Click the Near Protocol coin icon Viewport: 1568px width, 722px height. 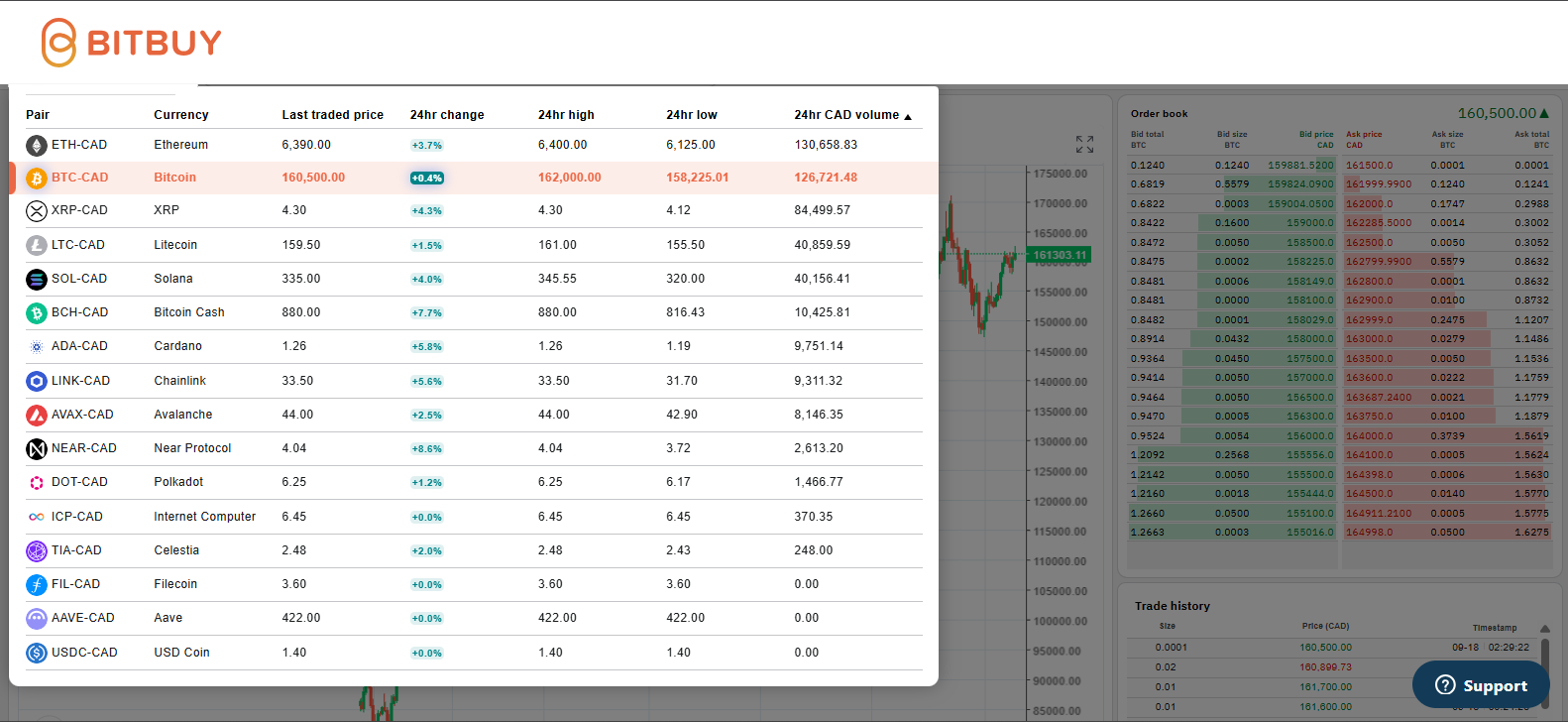[x=37, y=449]
